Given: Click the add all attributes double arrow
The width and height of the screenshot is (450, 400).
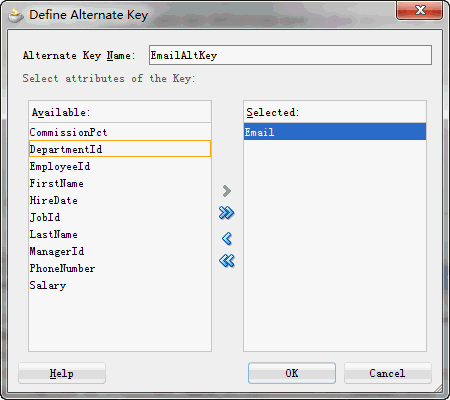Looking at the screenshot, I should pyautogui.click(x=227, y=213).
